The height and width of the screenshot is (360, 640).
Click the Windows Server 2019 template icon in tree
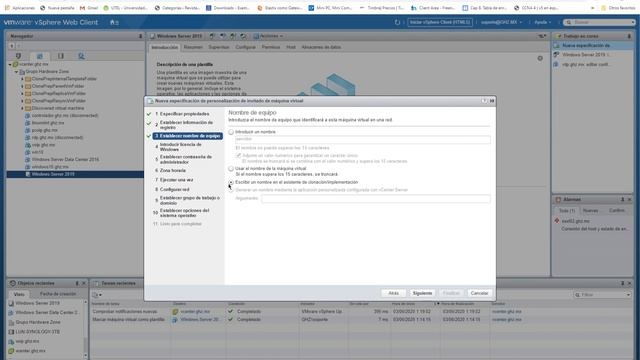28,174
